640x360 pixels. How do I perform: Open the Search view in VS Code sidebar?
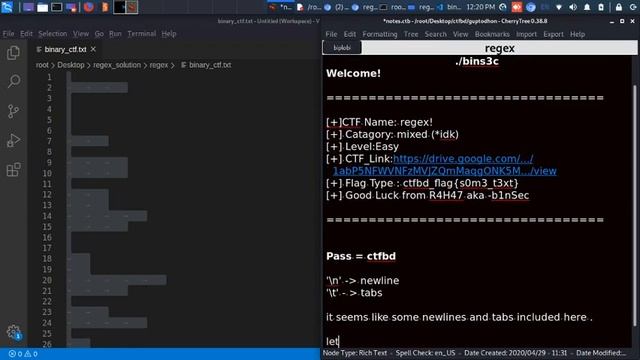14,81
